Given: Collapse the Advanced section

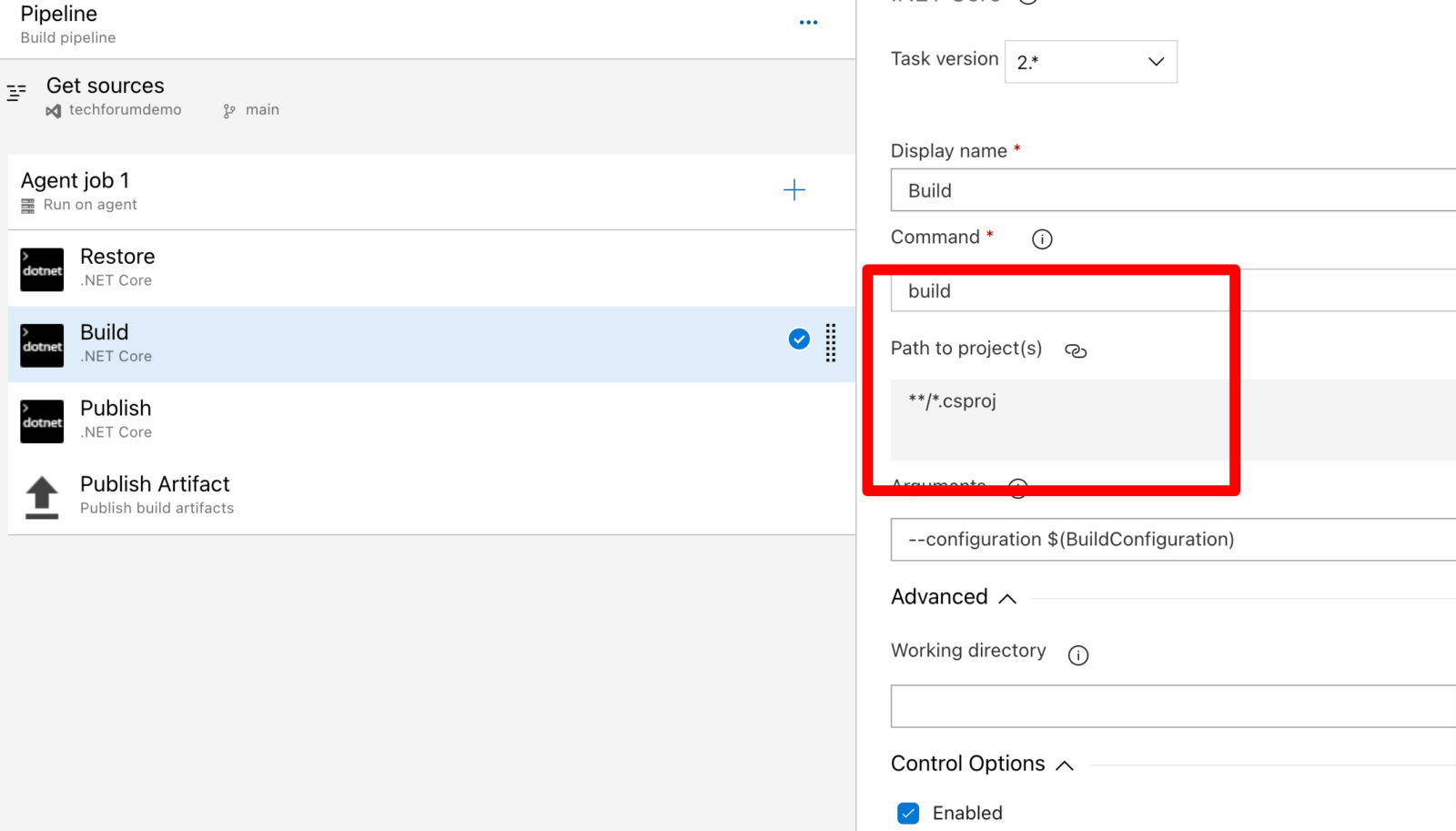Looking at the screenshot, I should (1007, 598).
